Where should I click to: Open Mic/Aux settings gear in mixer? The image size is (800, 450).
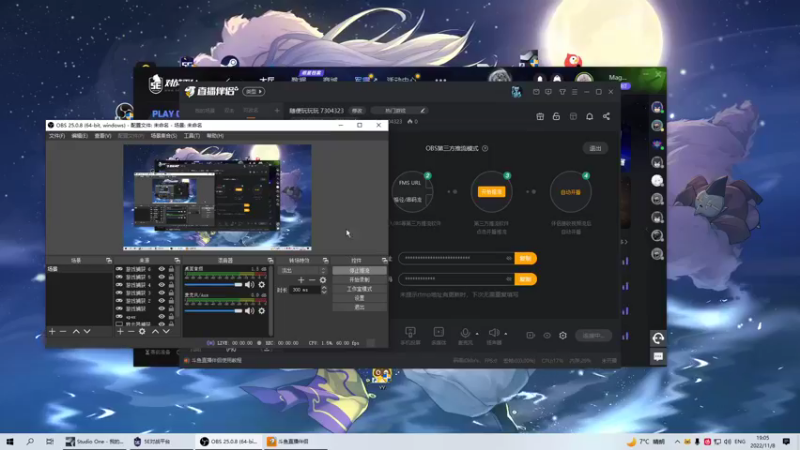[x=262, y=311]
